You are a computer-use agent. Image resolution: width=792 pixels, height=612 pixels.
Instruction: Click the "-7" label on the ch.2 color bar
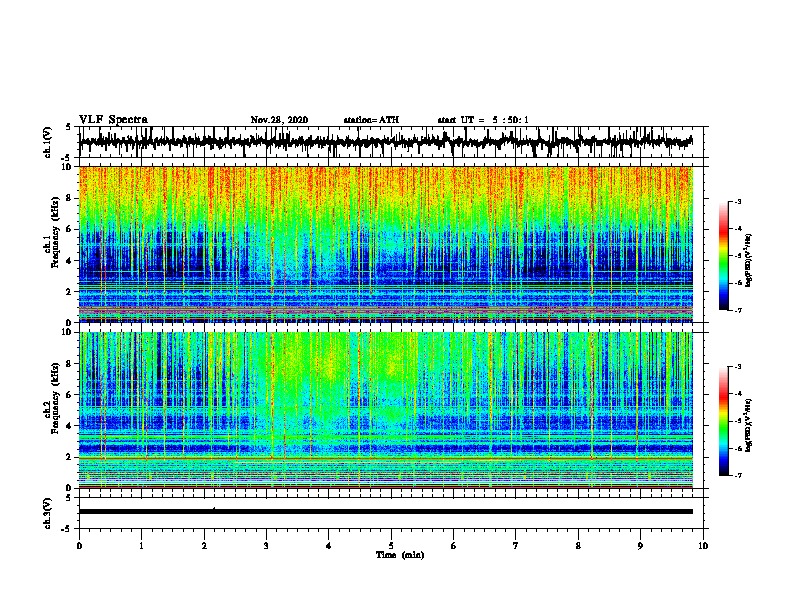click(x=737, y=475)
